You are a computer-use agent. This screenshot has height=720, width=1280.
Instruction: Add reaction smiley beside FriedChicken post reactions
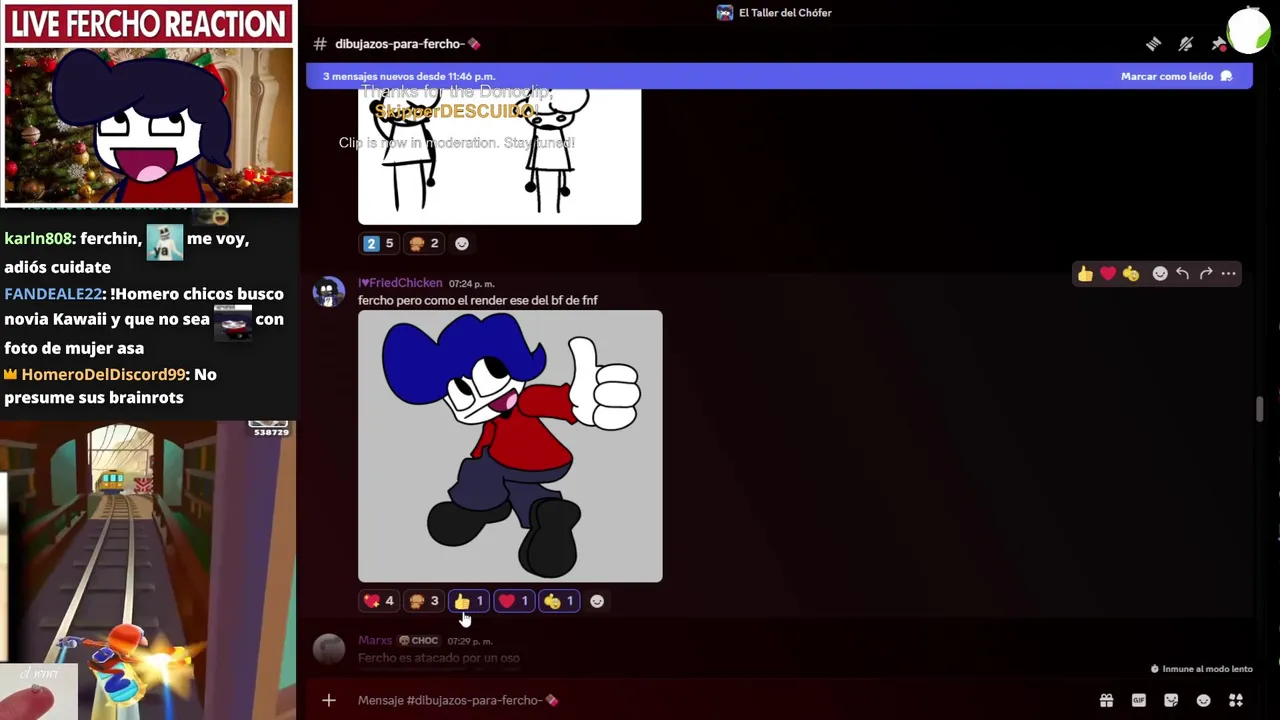[x=597, y=601]
